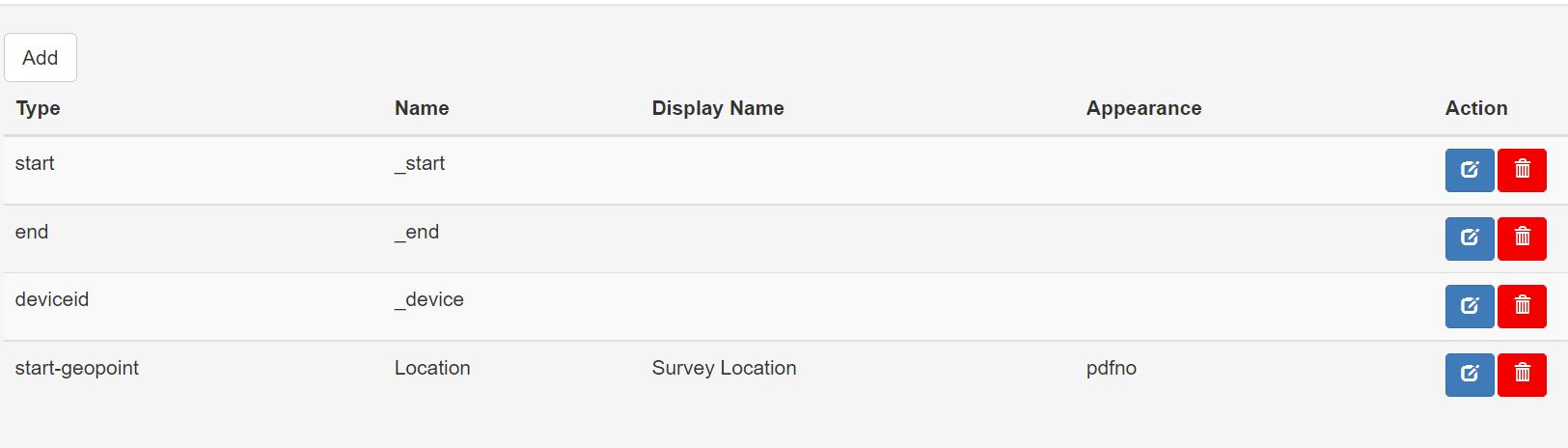Select the _end name cell
Screen dimensions: 1568x448
point(417,232)
